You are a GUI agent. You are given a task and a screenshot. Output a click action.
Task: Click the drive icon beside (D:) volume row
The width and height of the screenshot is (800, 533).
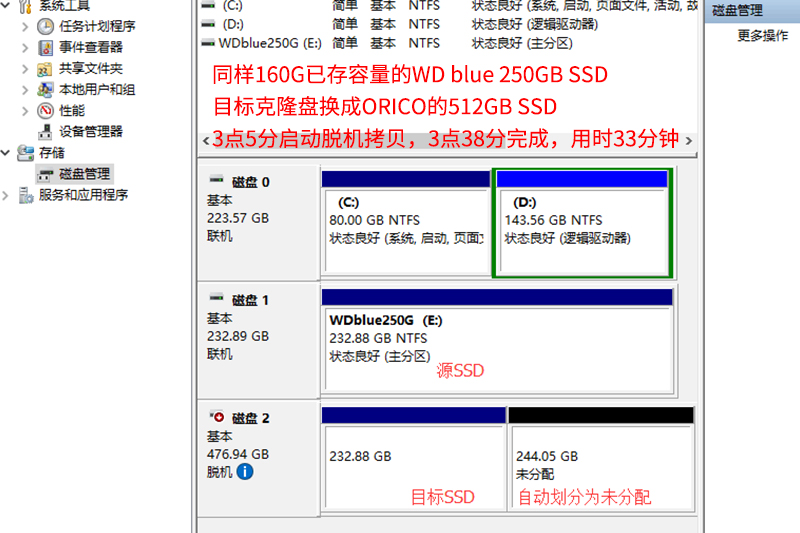208,24
